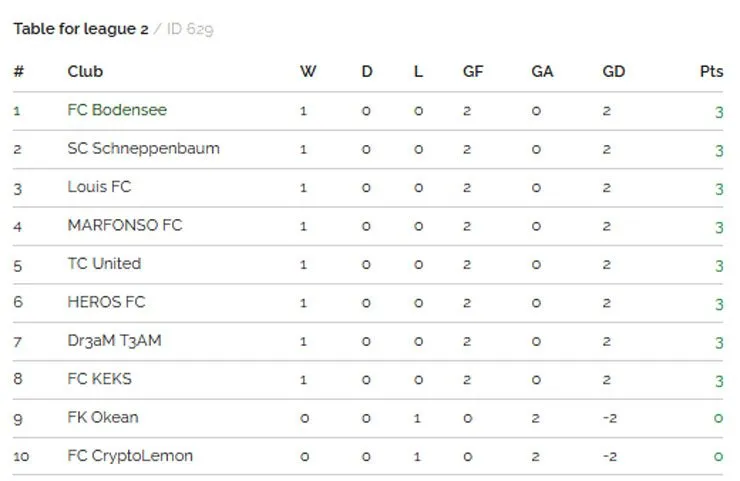Click the GA column header

[542, 71]
